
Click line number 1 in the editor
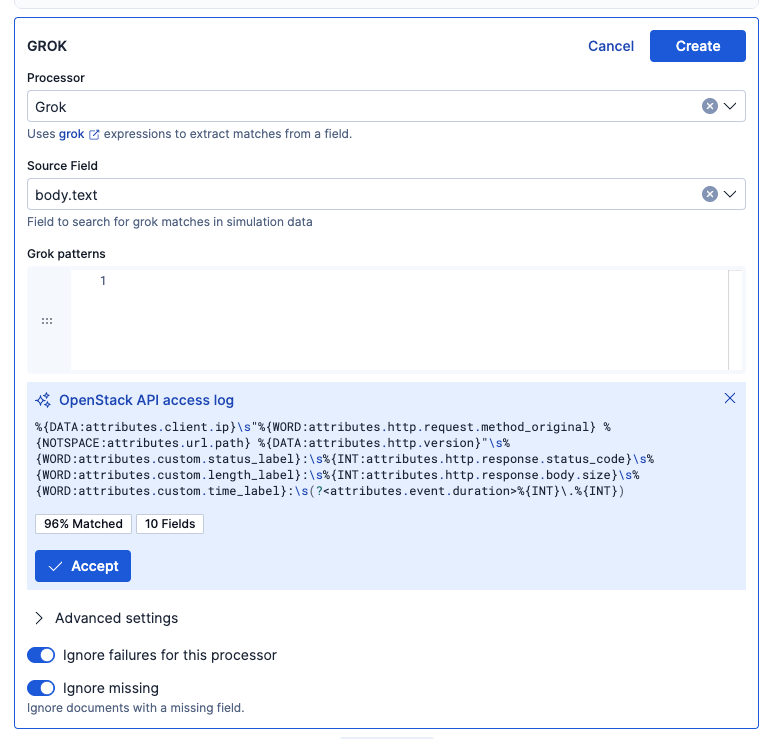click(103, 280)
